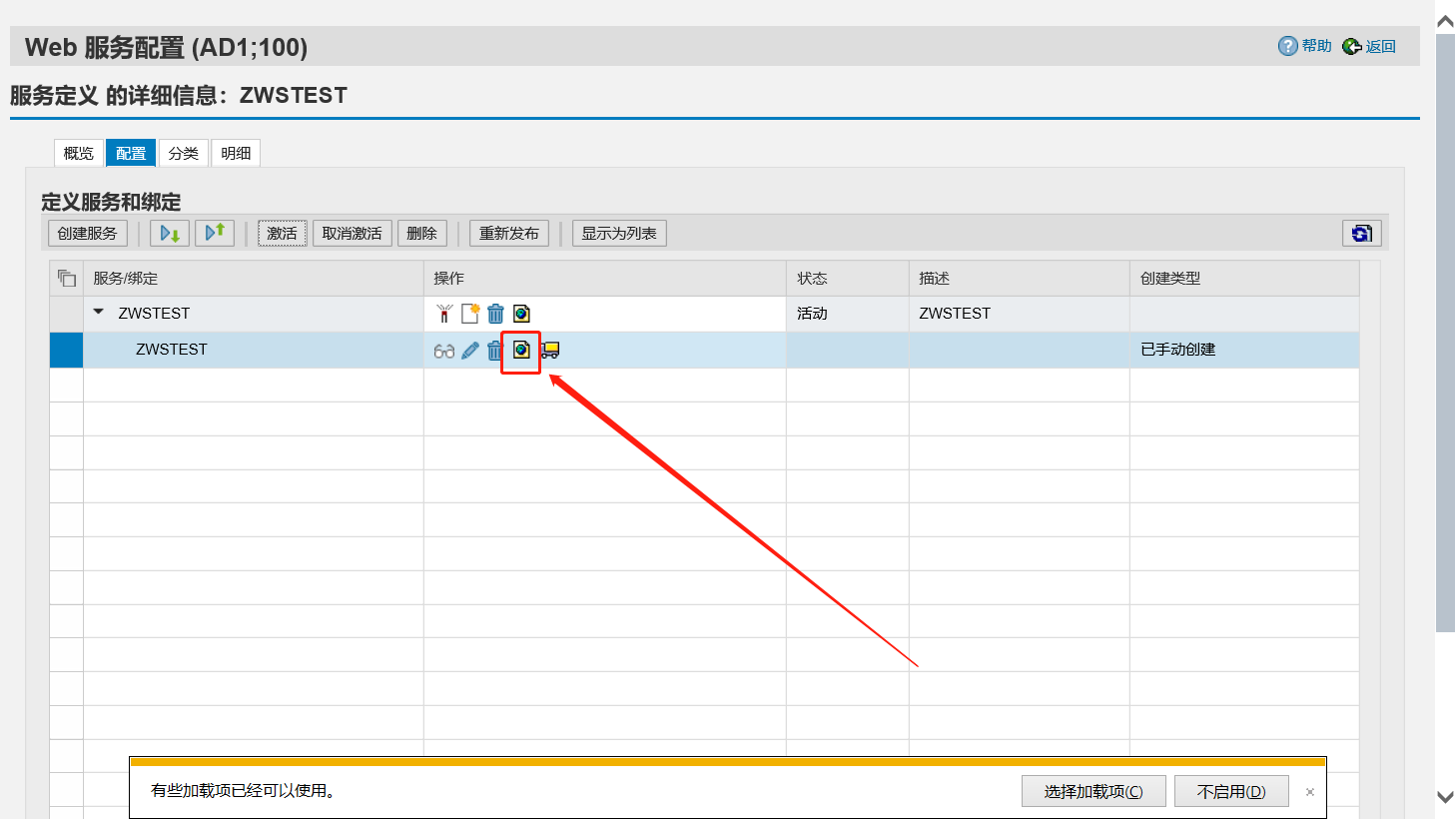Click the scrollbar down arrow
Viewport: 1456px width, 819px height.
[x=1443, y=798]
